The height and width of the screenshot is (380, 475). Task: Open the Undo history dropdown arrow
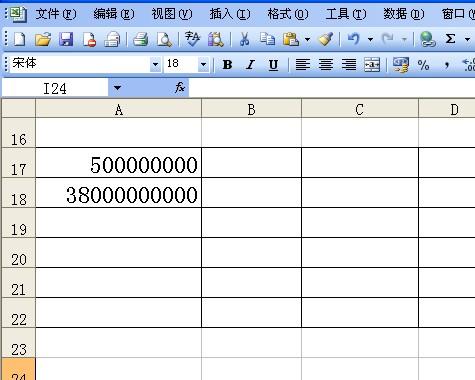[370, 39]
